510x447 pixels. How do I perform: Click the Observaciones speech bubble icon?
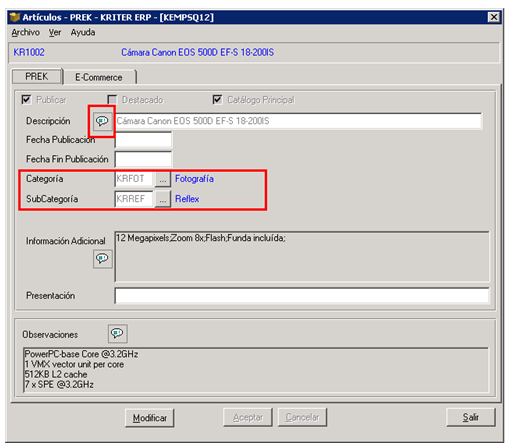pyautogui.click(x=117, y=333)
